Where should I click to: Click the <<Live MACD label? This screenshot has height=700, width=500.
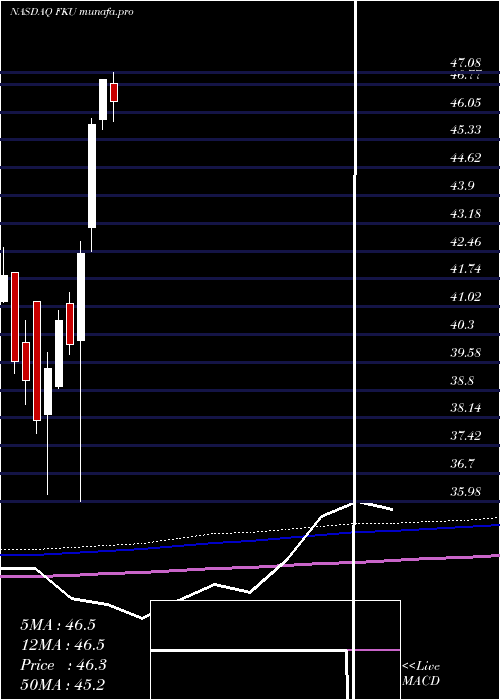pyautogui.click(x=421, y=673)
